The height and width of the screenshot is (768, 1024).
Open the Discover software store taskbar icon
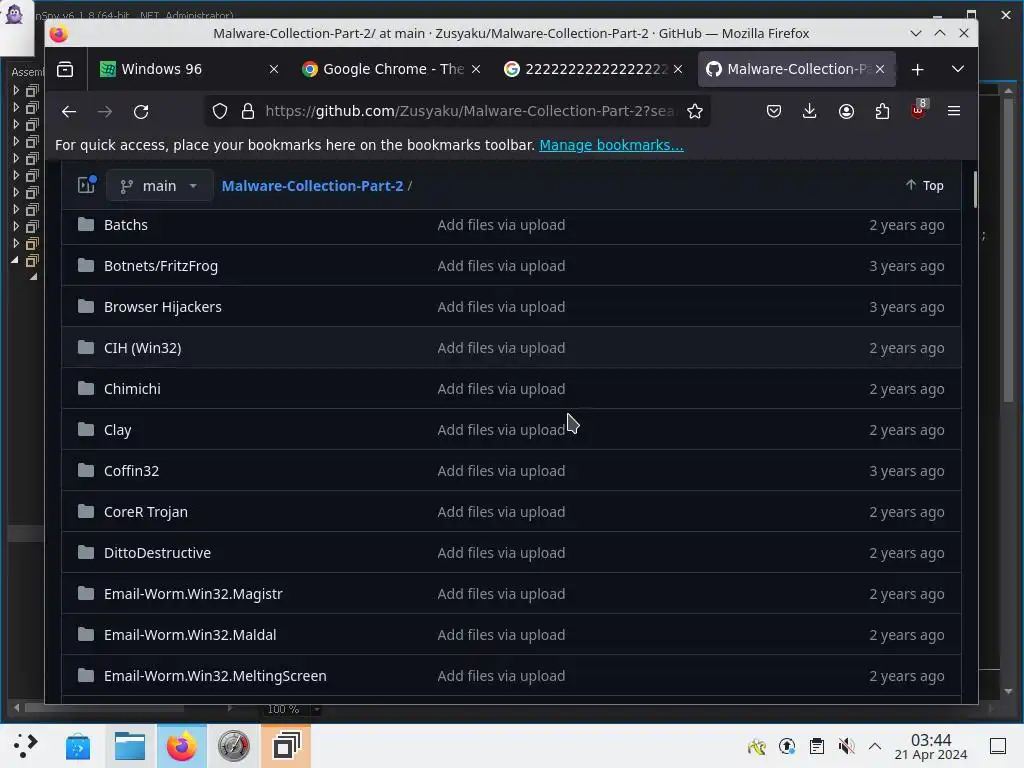coord(78,746)
